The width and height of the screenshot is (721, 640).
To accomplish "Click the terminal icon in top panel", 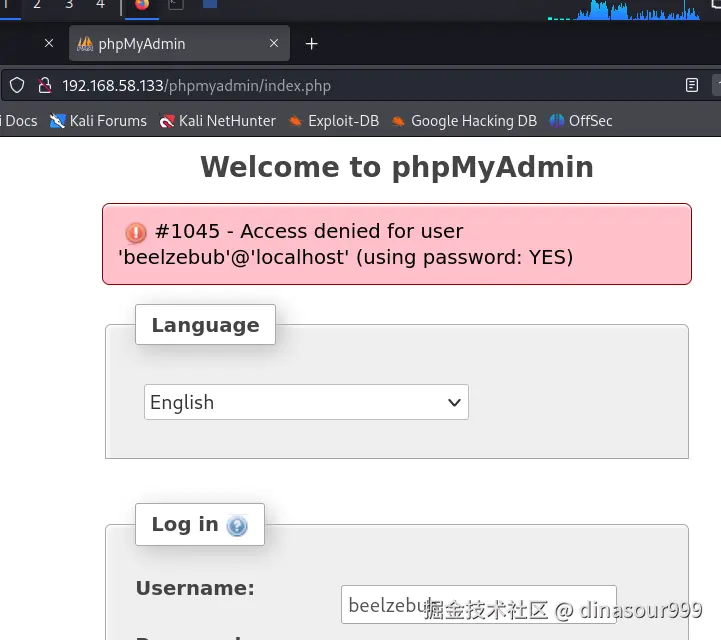I will pos(176,5).
